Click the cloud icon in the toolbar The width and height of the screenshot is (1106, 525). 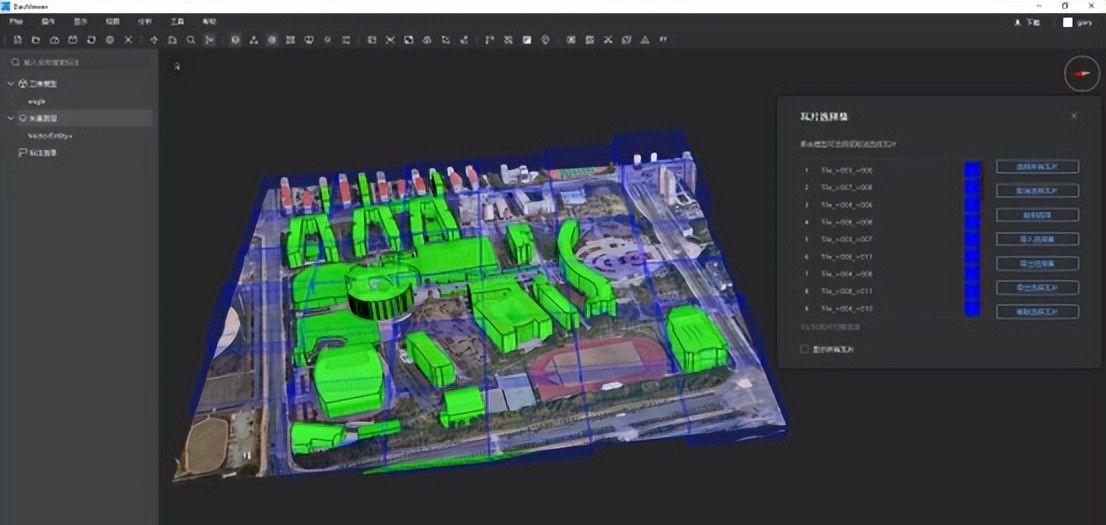54,40
